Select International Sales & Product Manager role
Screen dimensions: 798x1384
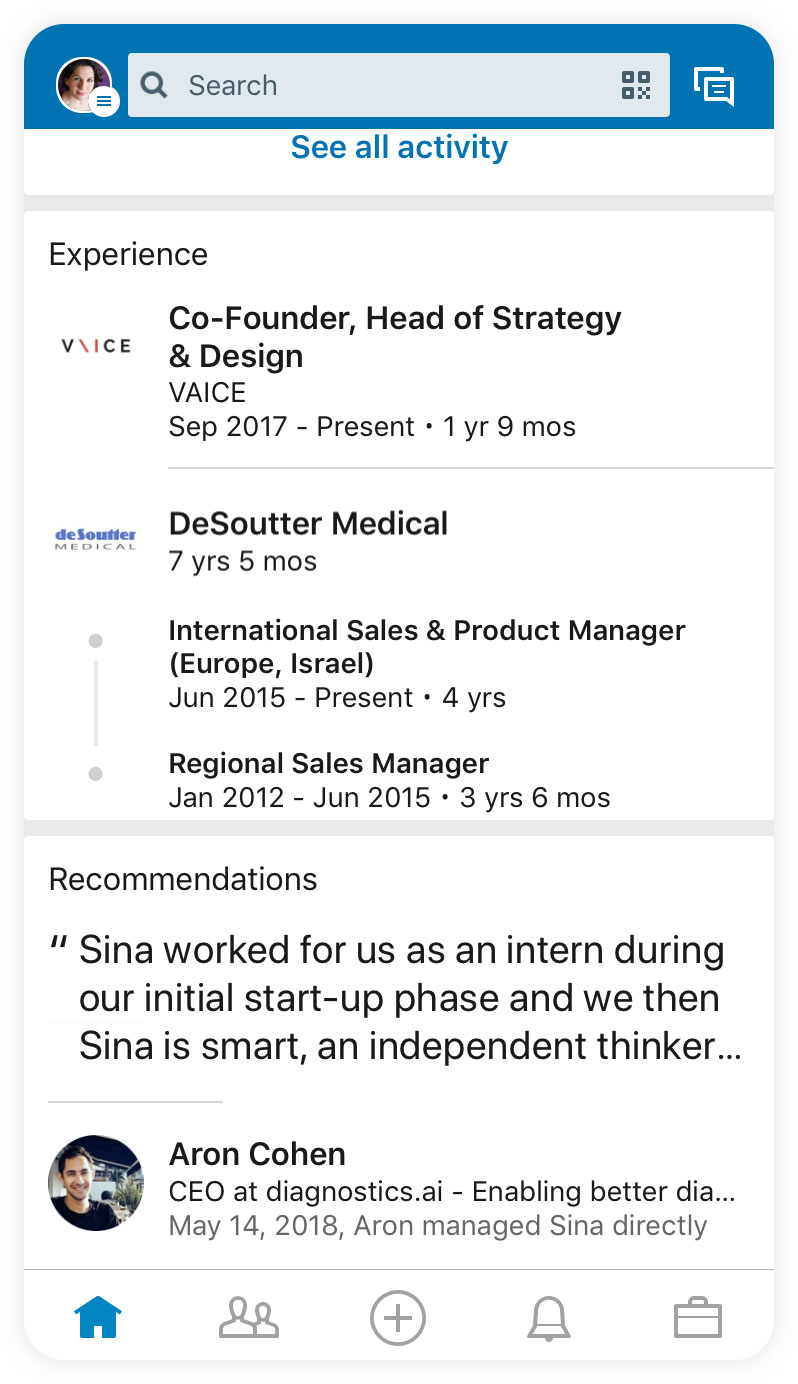click(x=427, y=646)
